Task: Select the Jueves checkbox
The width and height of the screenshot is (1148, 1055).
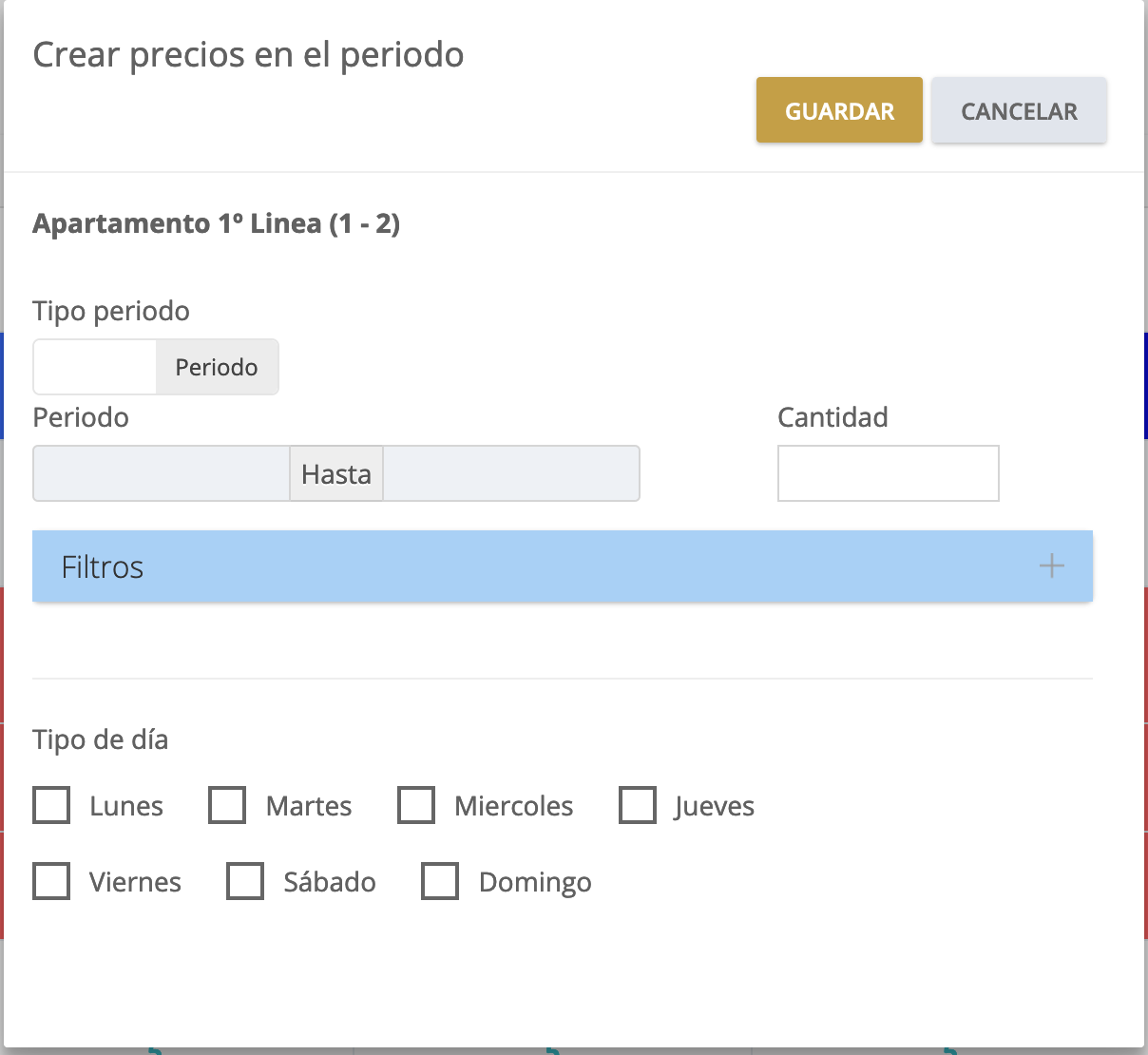Action: [637, 805]
